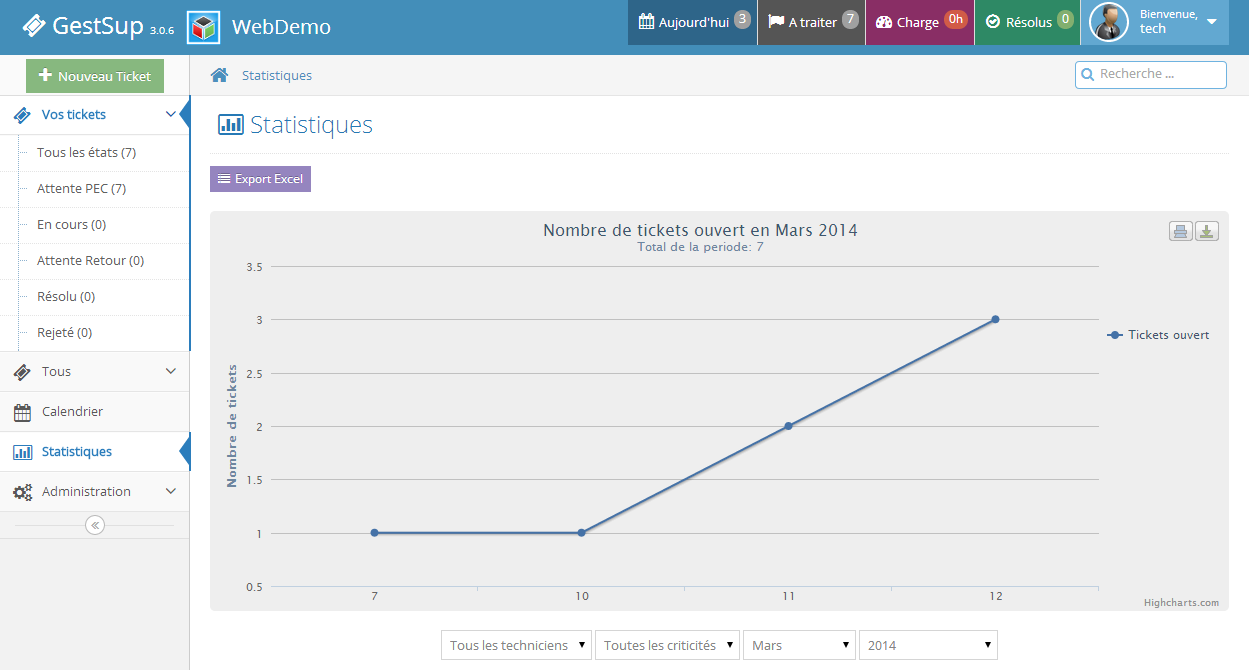Collapse the sidebar with double-arrow icon

95,525
